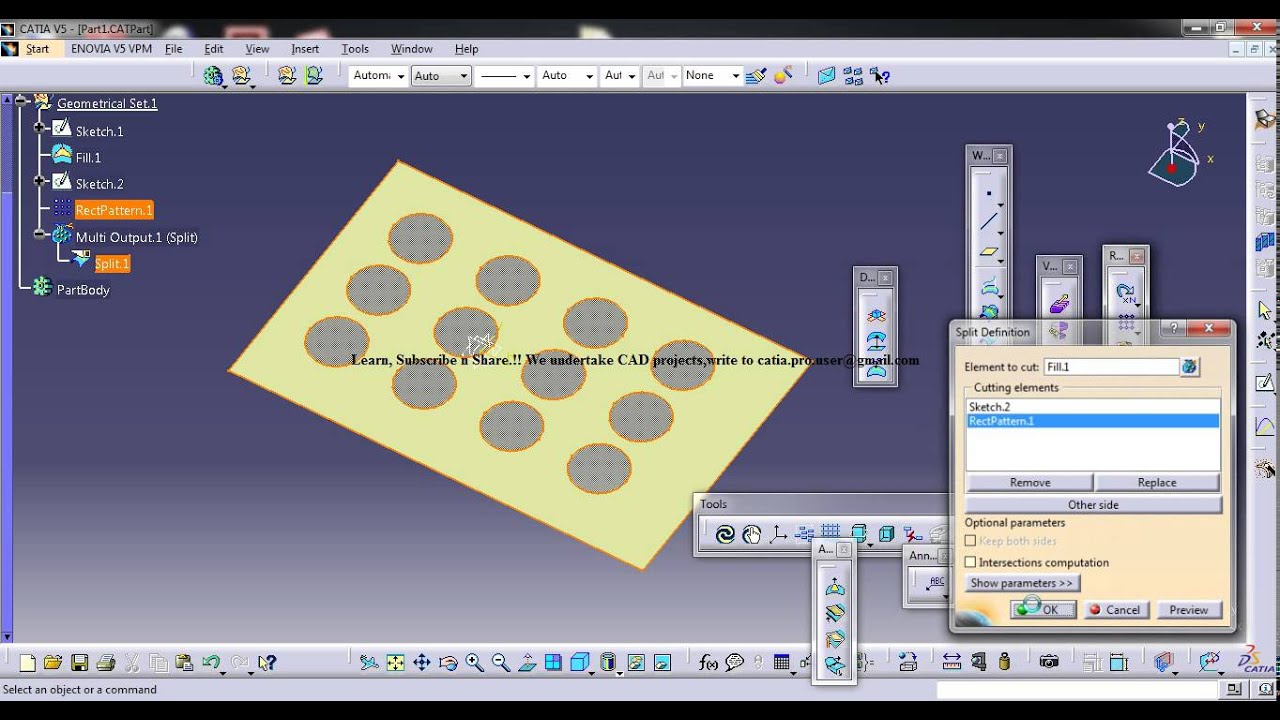1280x720 pixels.
Task: Open the Automatic color dropdown
Action: (400, 76)
